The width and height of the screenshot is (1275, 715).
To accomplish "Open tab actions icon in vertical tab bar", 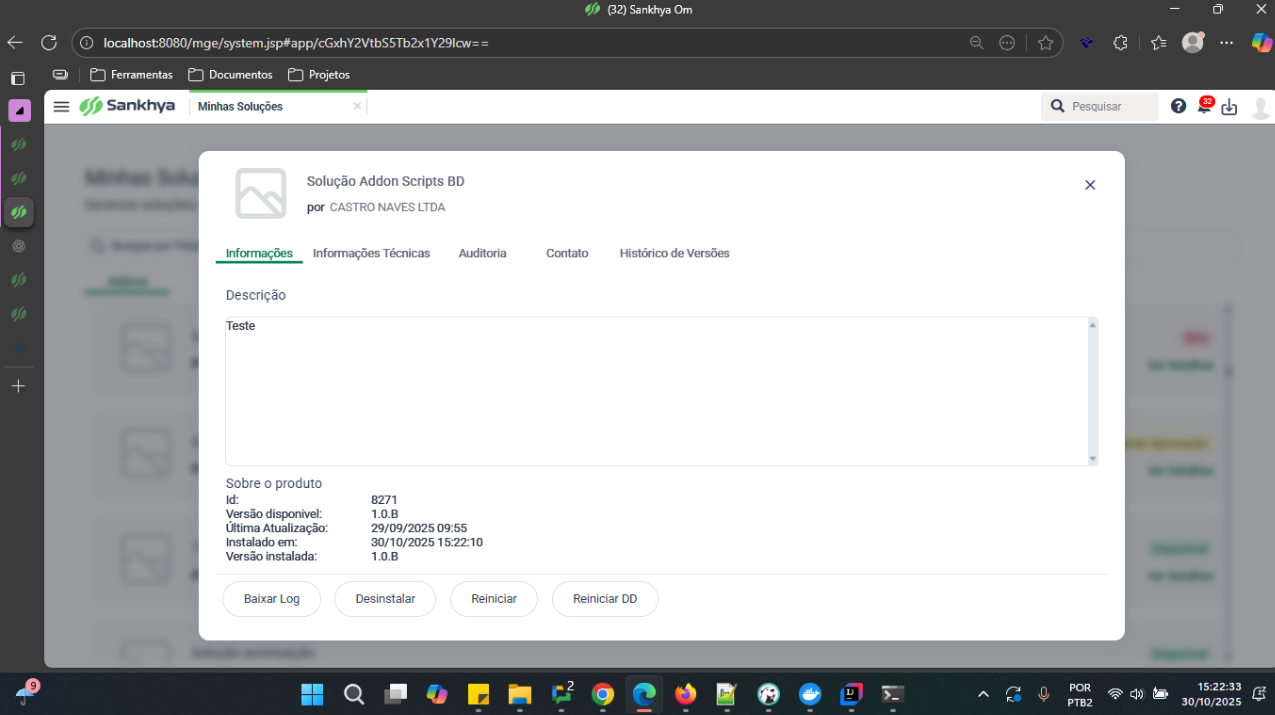I will click(x=18, y=78).
